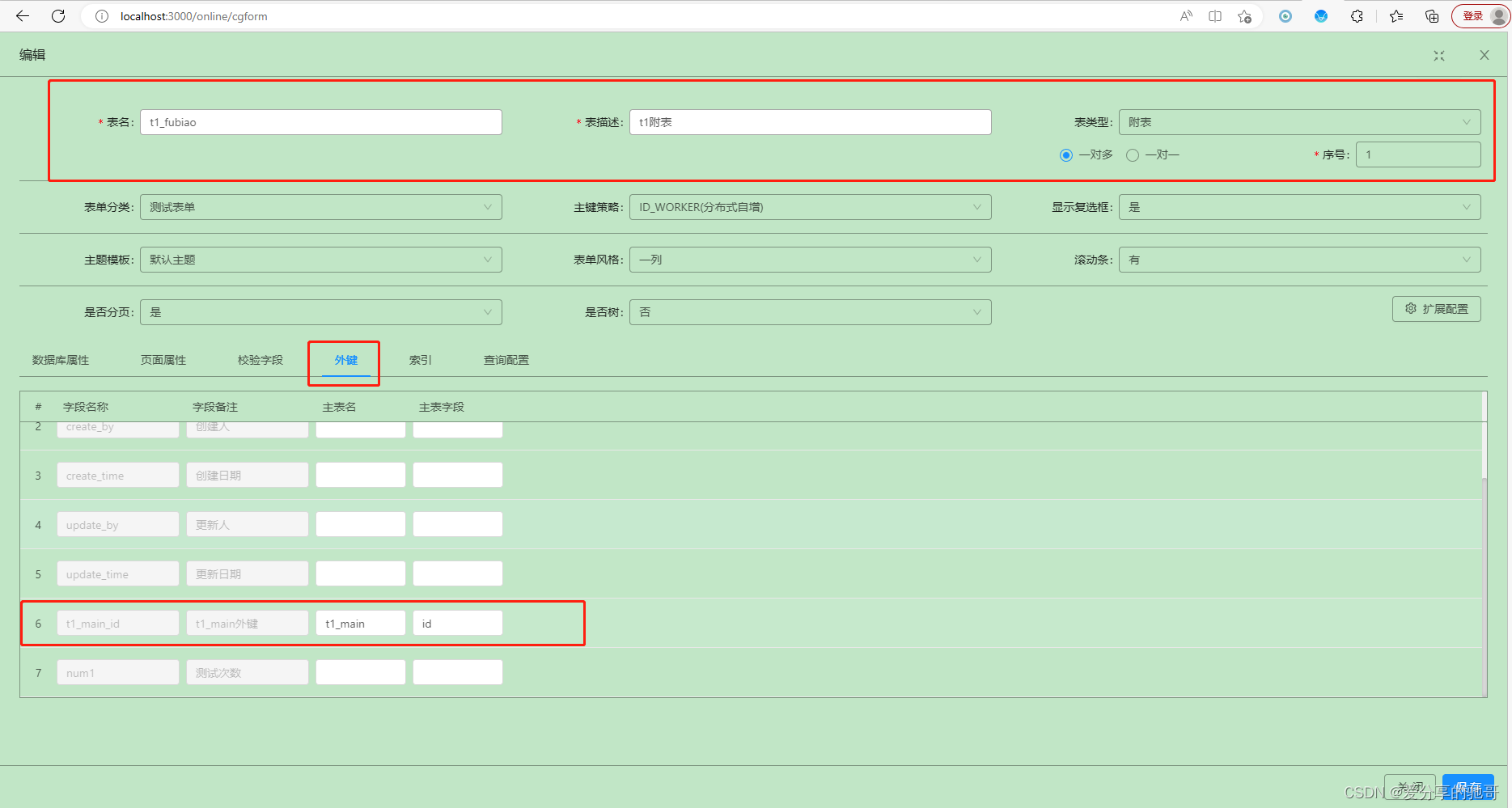Click 主表名 field in create_time row

pos(361,476)
